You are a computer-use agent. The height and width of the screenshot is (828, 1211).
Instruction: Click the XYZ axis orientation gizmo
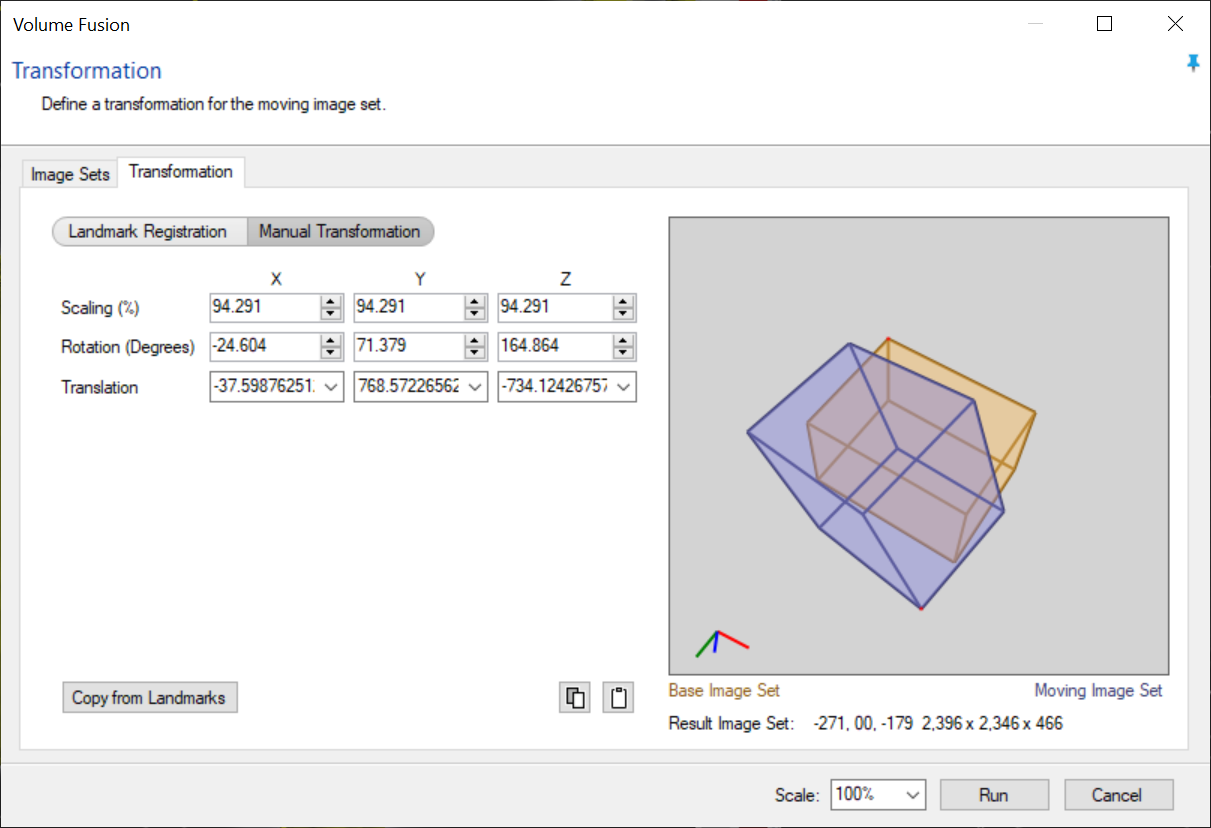point(720,643)
